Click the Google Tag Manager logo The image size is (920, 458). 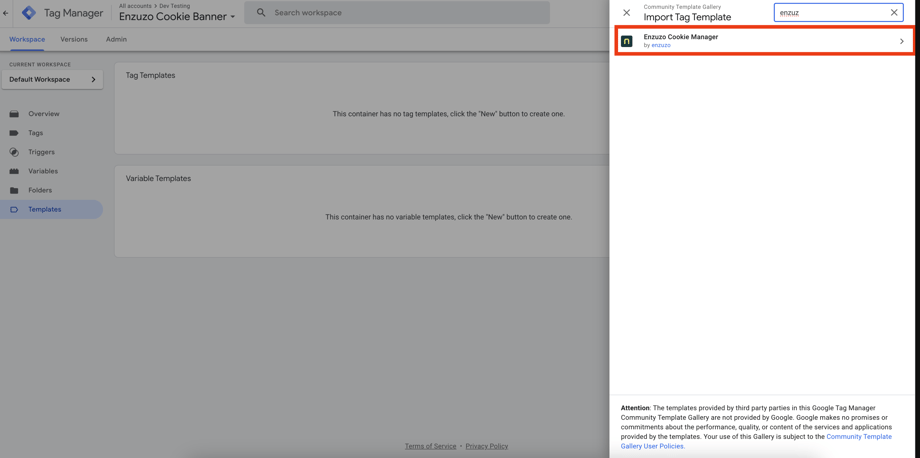coord(29,12)
